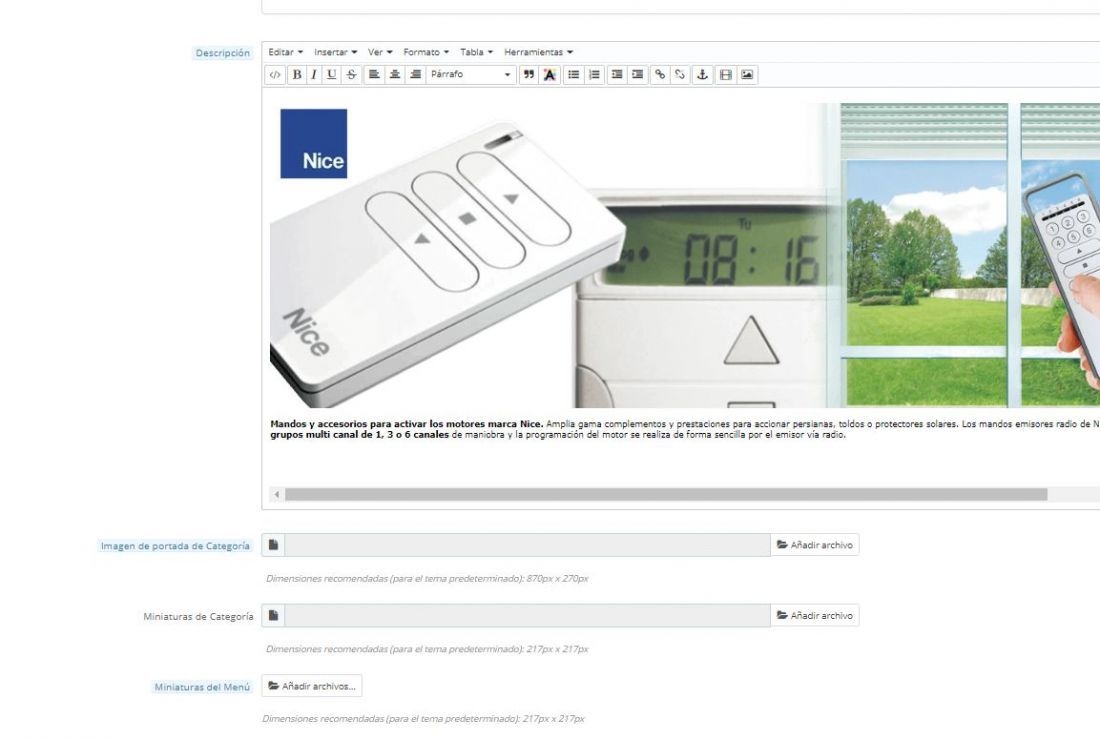
Task: Click the Descripción label
Action: [x=222, y=53]
